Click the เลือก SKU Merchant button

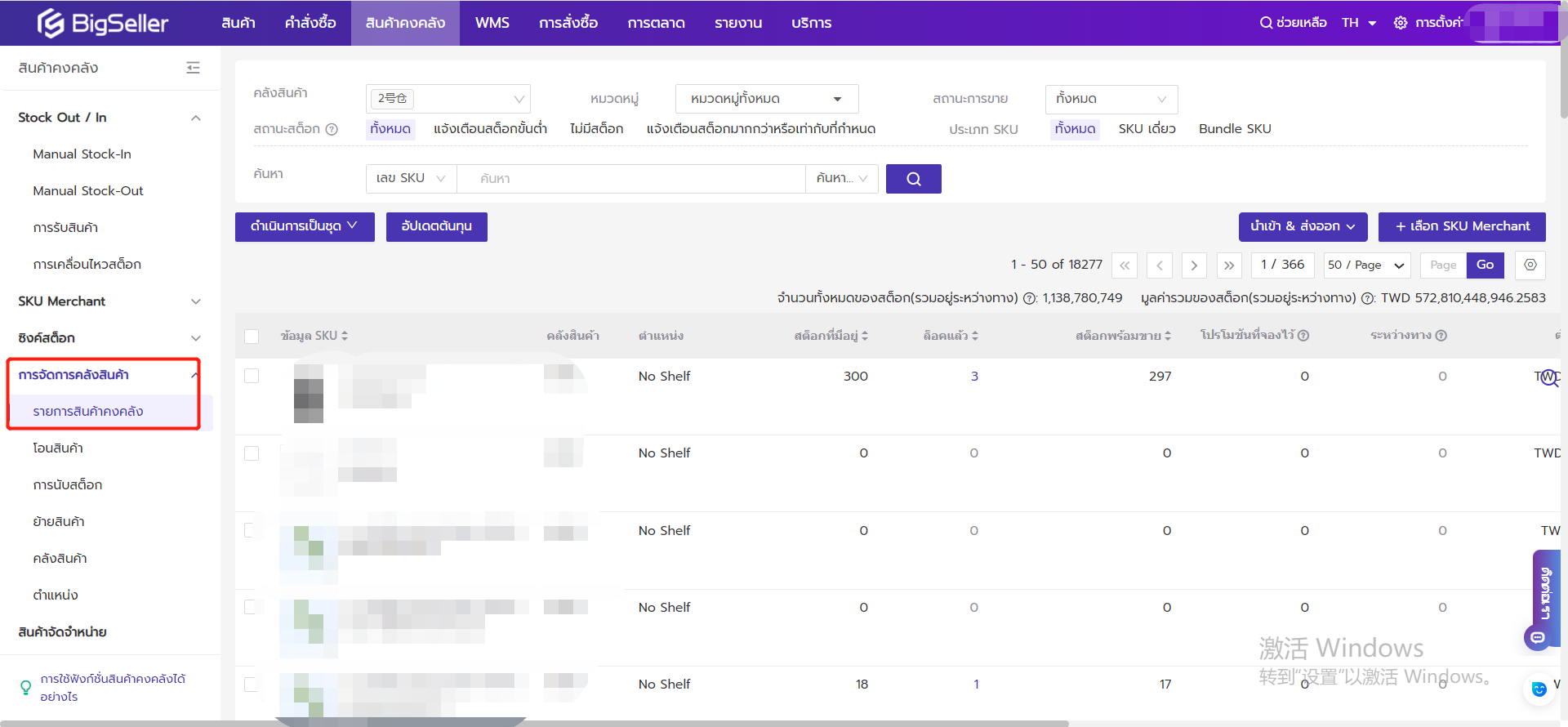[x=1461, y=226]
